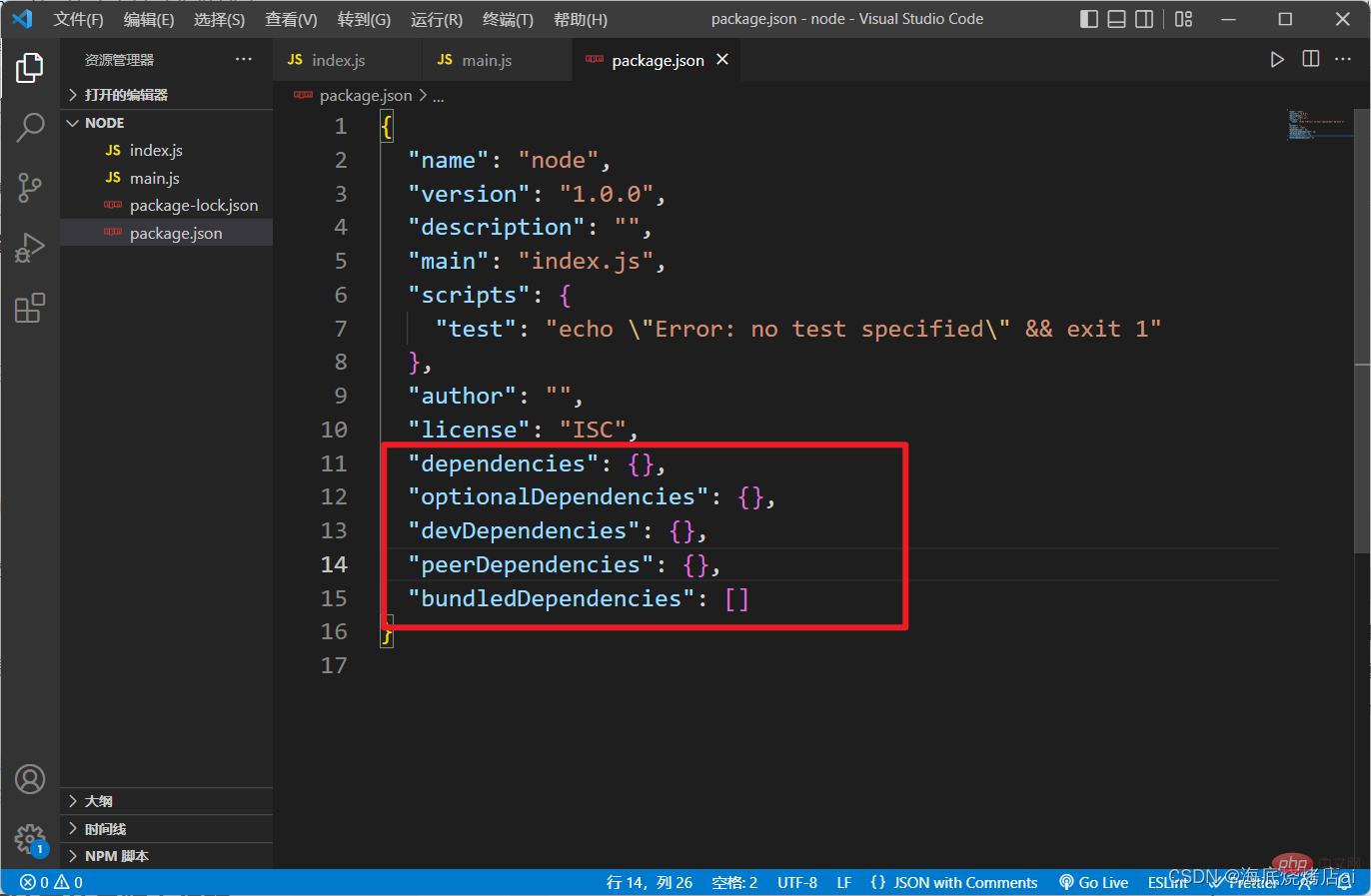Click the split editor right icon
Image resolution: width=1371 pixels, height=896 pixels.
(x=1311, y=59)
